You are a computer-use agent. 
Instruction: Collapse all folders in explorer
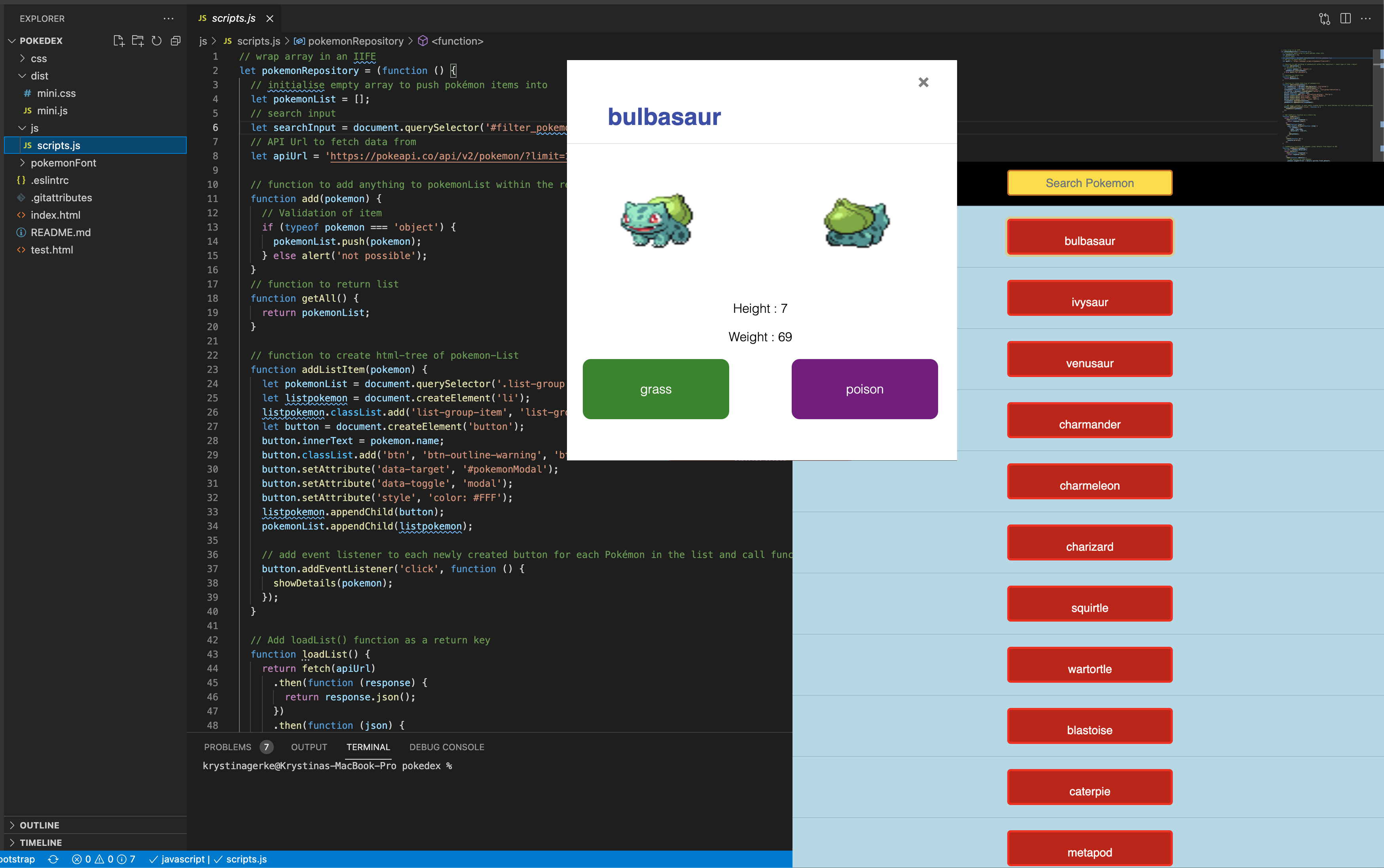176,41
